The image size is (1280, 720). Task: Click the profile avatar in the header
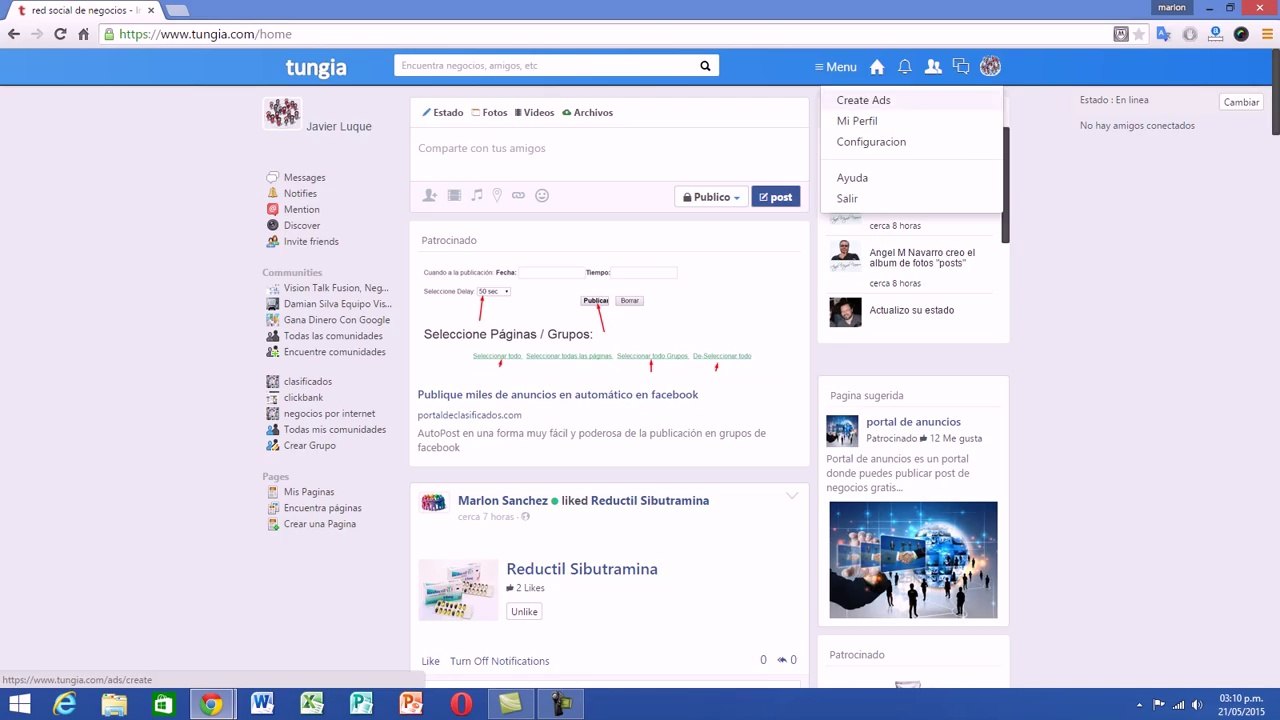click(x=990, y=67)
